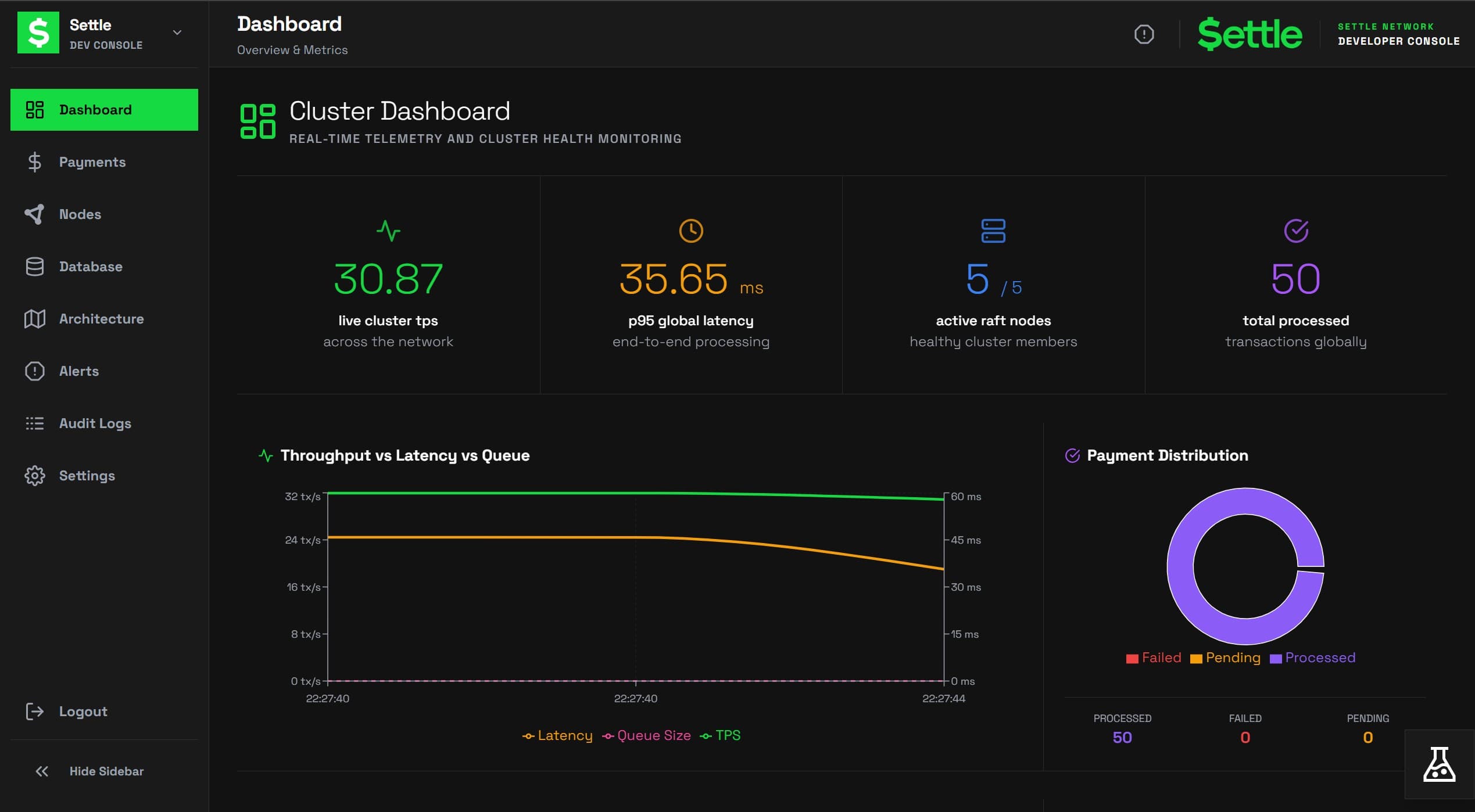The width and height of the screenshot is (1475, 812).
Task: Click the large Settle wordmark in header
Action: (x=1250, y=34)
